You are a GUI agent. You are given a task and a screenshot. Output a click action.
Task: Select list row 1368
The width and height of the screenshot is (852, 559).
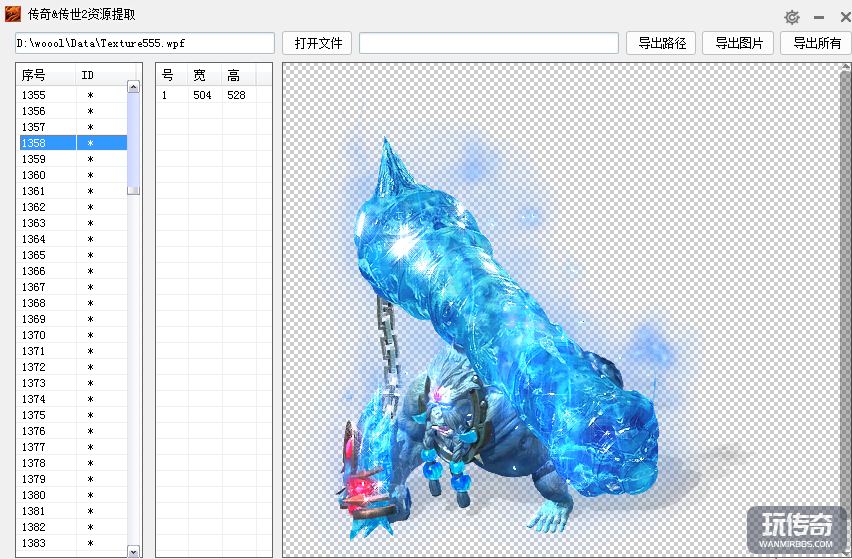[73, 303]
